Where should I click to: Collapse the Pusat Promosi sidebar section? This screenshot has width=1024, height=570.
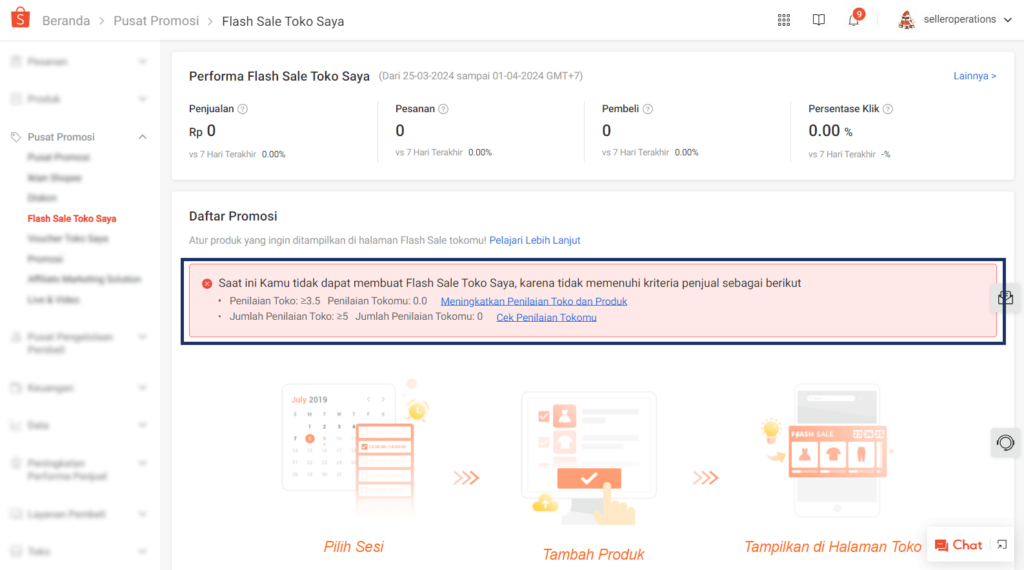click(x=142, y=137)
